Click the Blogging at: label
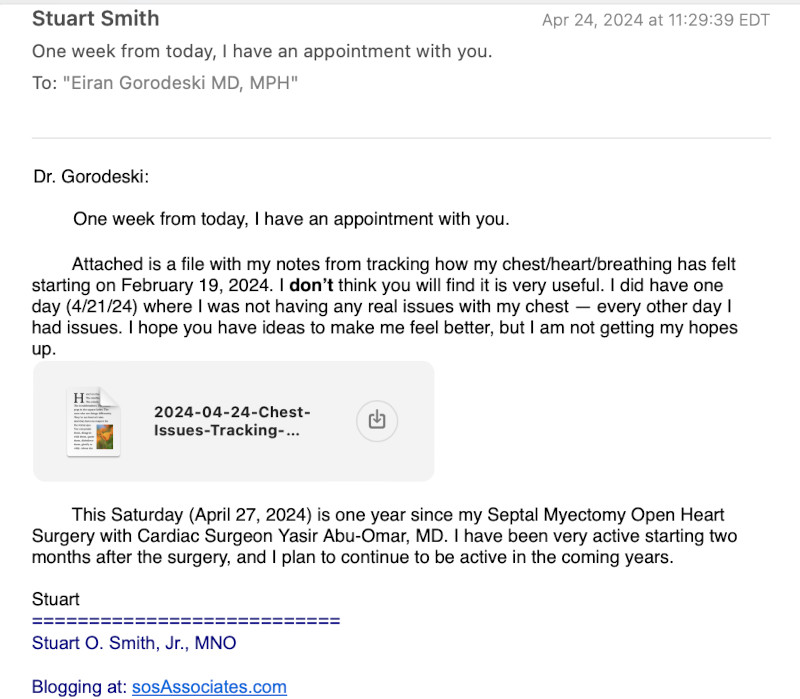 tap(80, 687)
